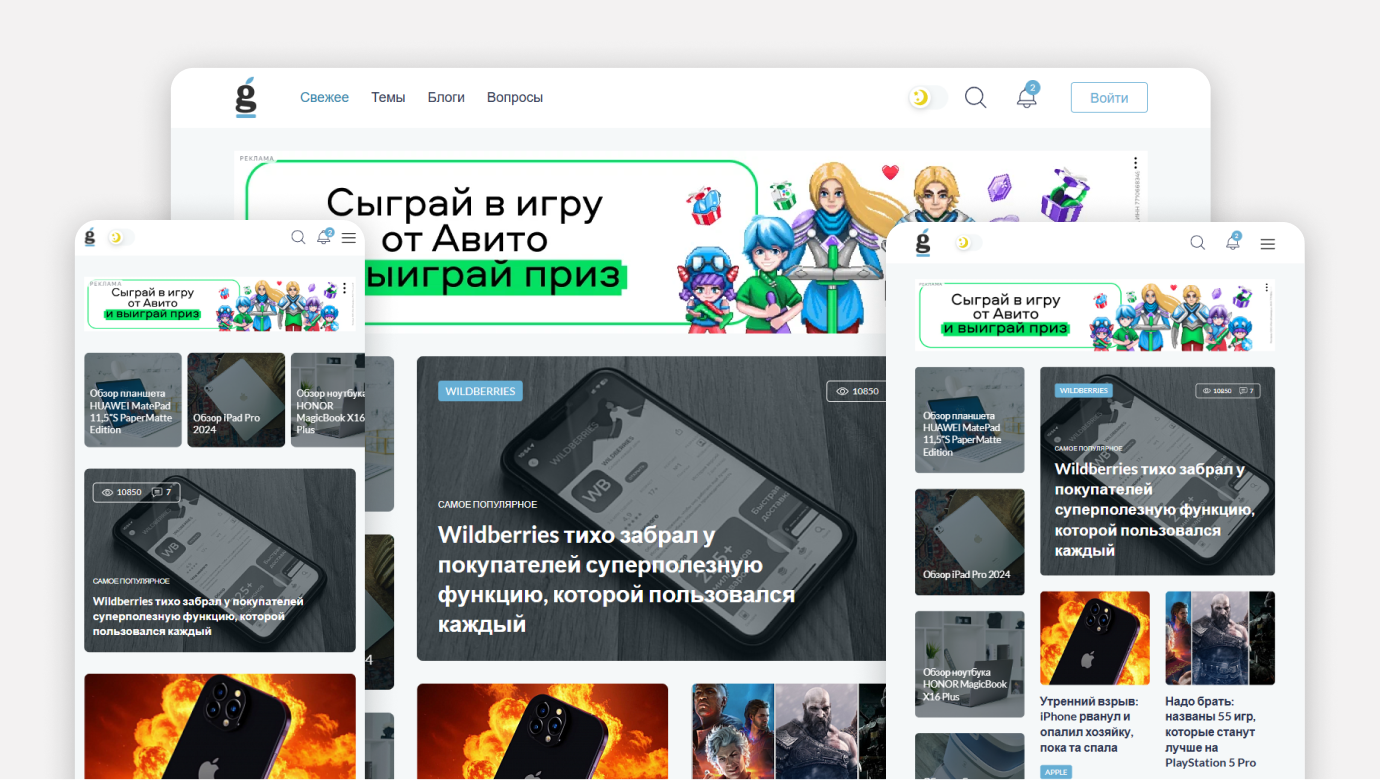Toggle dark mode switch in the mobile view
The width and height of the screenshot is (1380, 780).
(x=120, y=237)
